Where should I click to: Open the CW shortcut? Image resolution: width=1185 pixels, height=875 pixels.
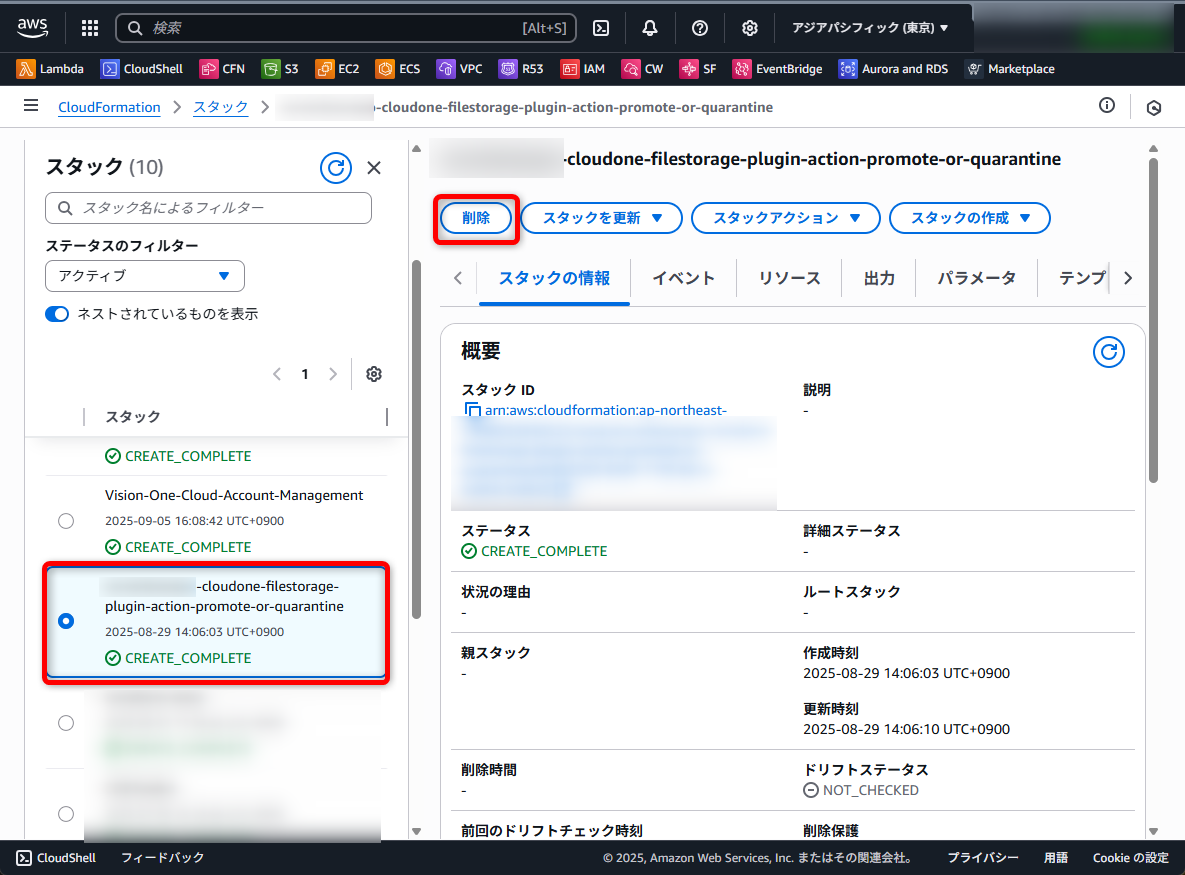tap(642, 69)
